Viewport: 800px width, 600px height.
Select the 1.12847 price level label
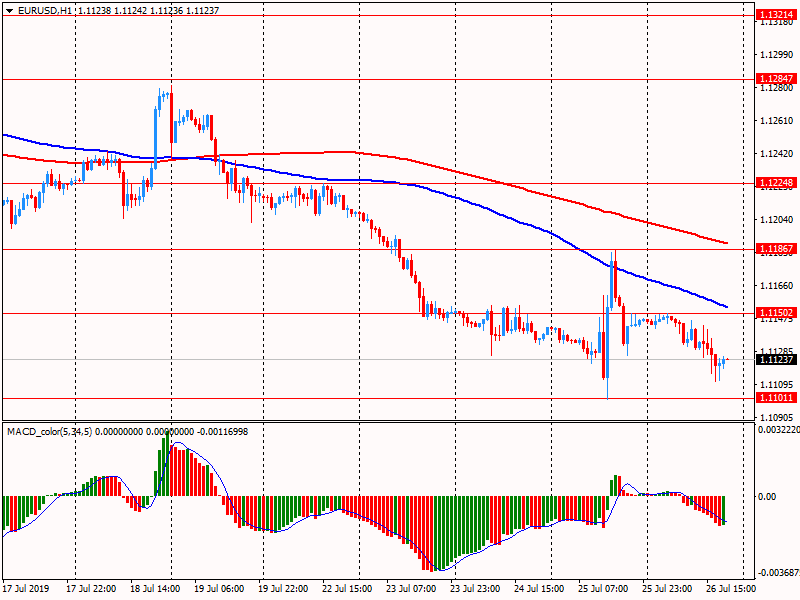pyautogui.click(x=777, y=79)
